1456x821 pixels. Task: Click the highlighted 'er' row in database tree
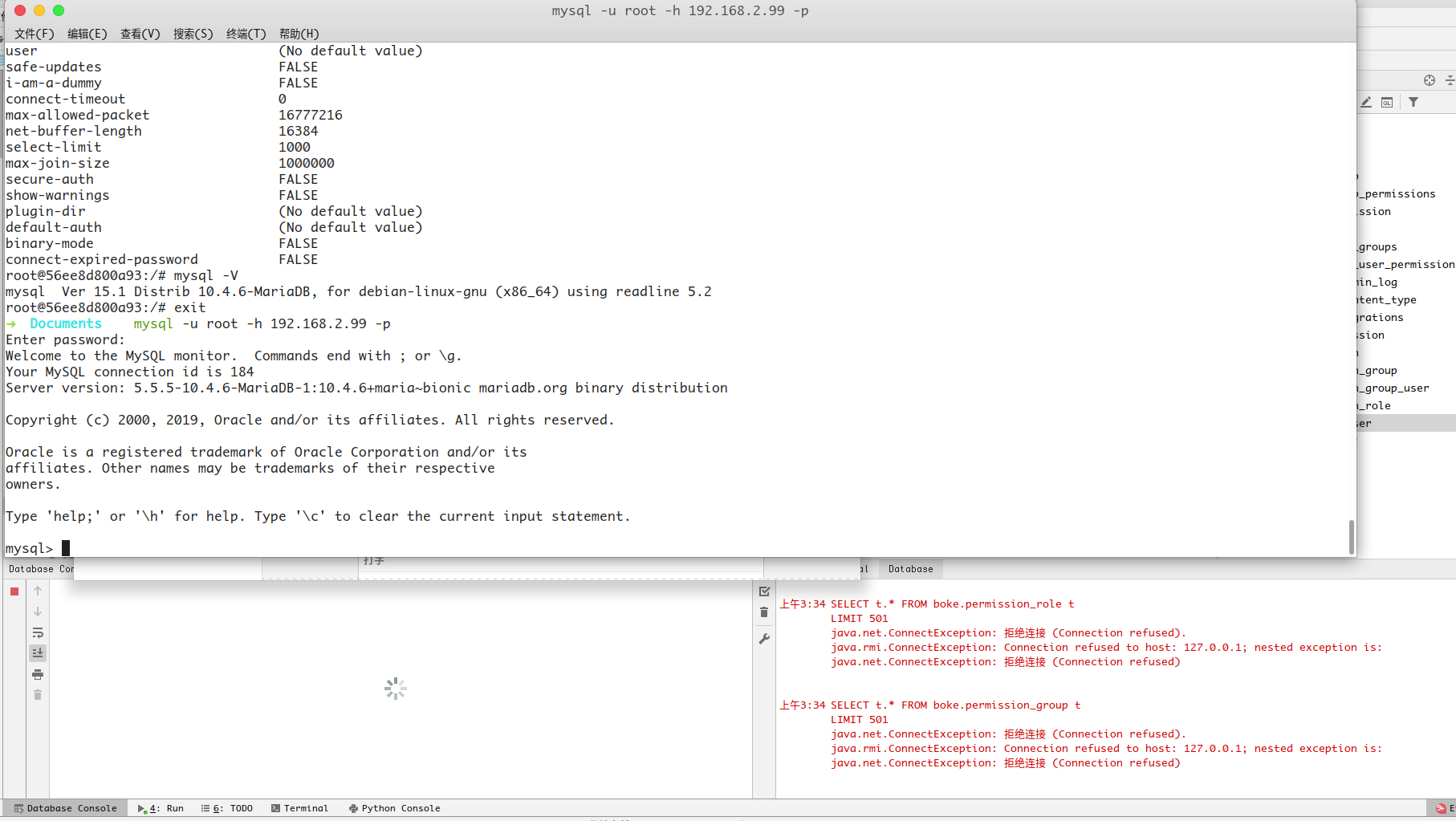(1406, 423)
